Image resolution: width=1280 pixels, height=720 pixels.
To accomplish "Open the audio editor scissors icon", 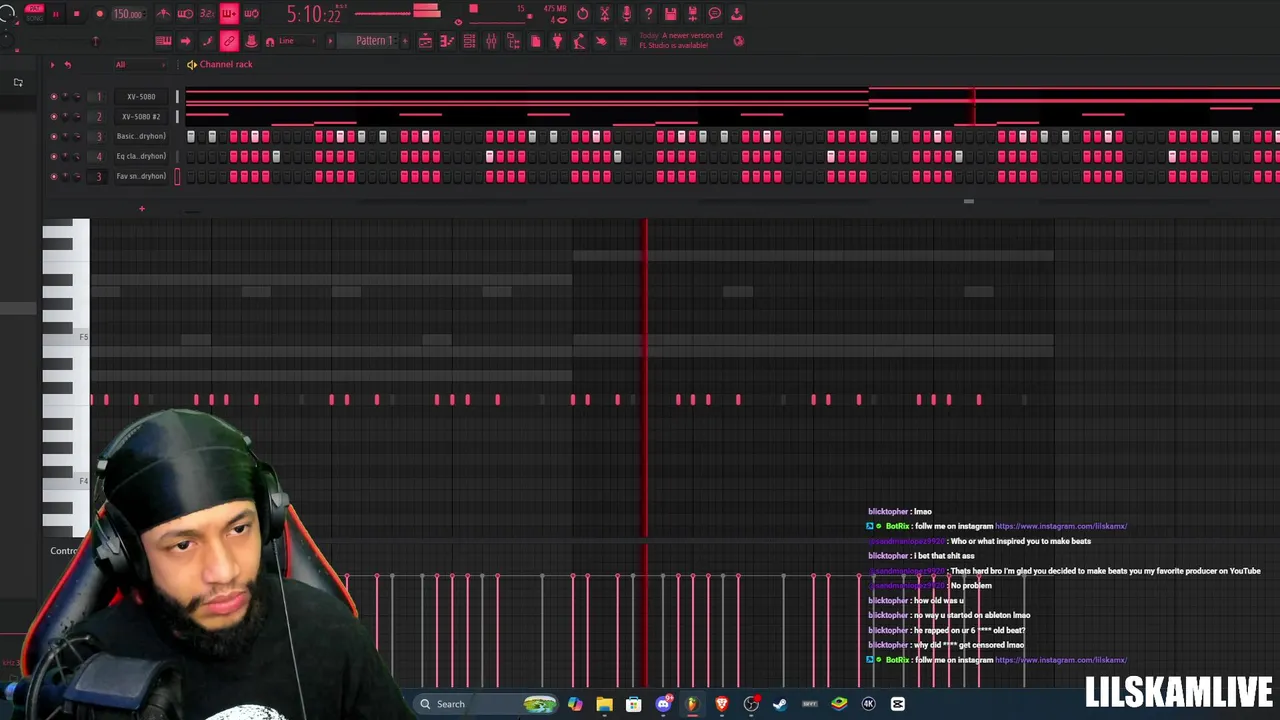I will [x=604, y=14].
